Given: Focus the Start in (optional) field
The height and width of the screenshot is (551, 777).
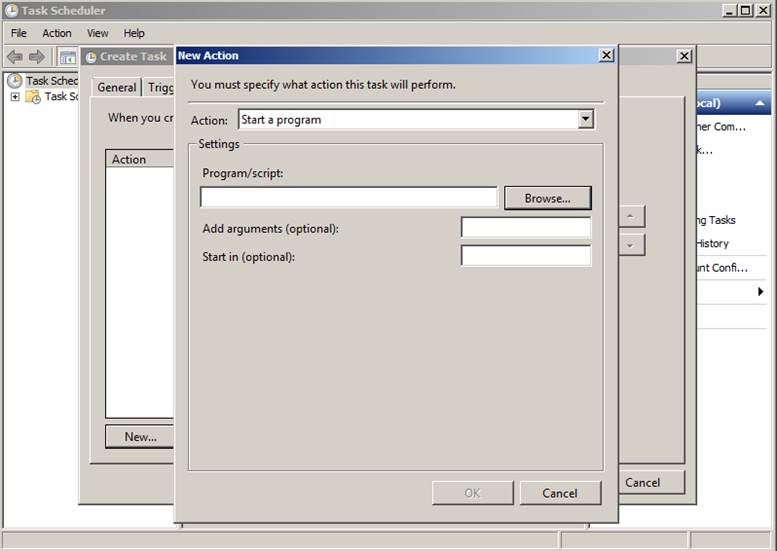Looking at the screenshot, I should coord(526,256).
